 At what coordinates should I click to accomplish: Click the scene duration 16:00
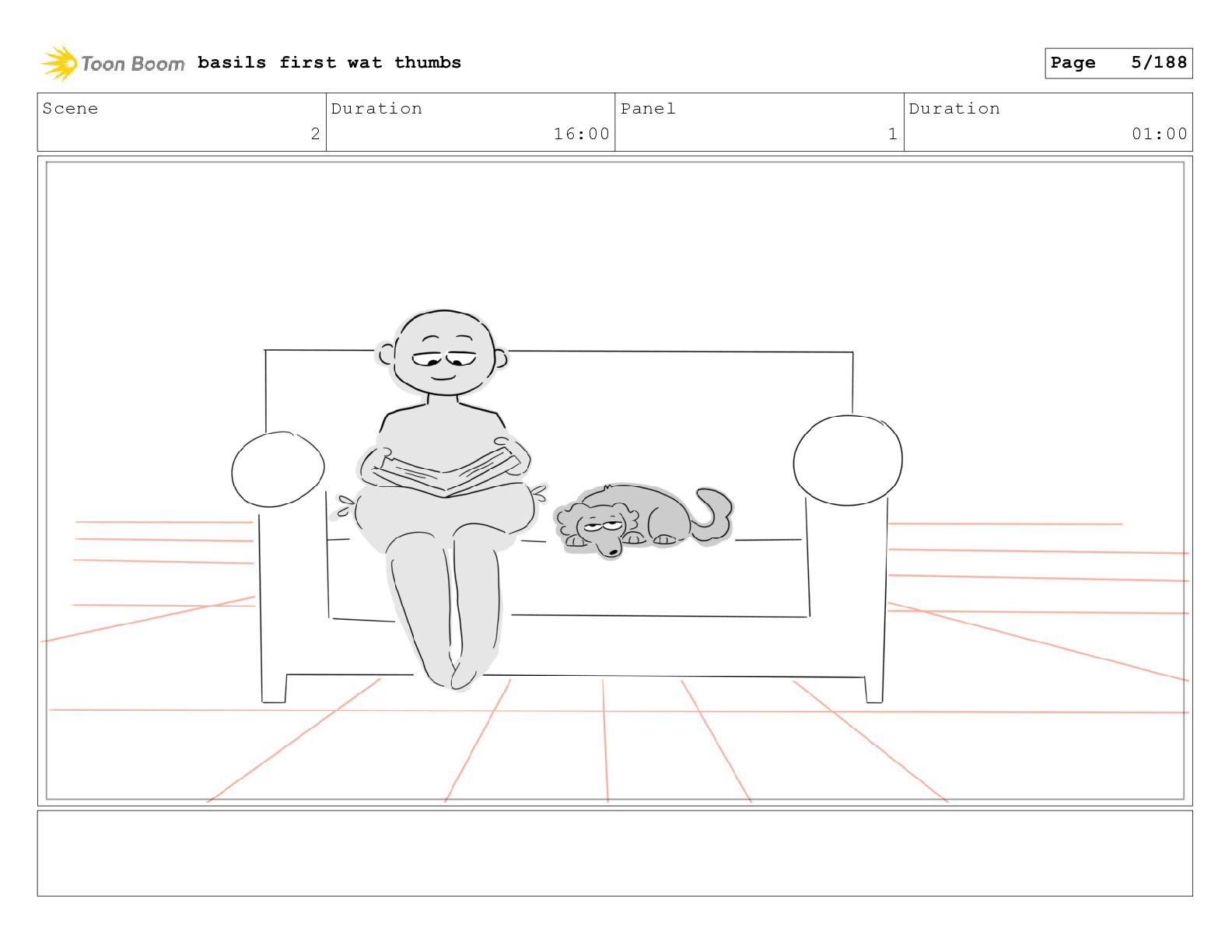pos(581,134)
